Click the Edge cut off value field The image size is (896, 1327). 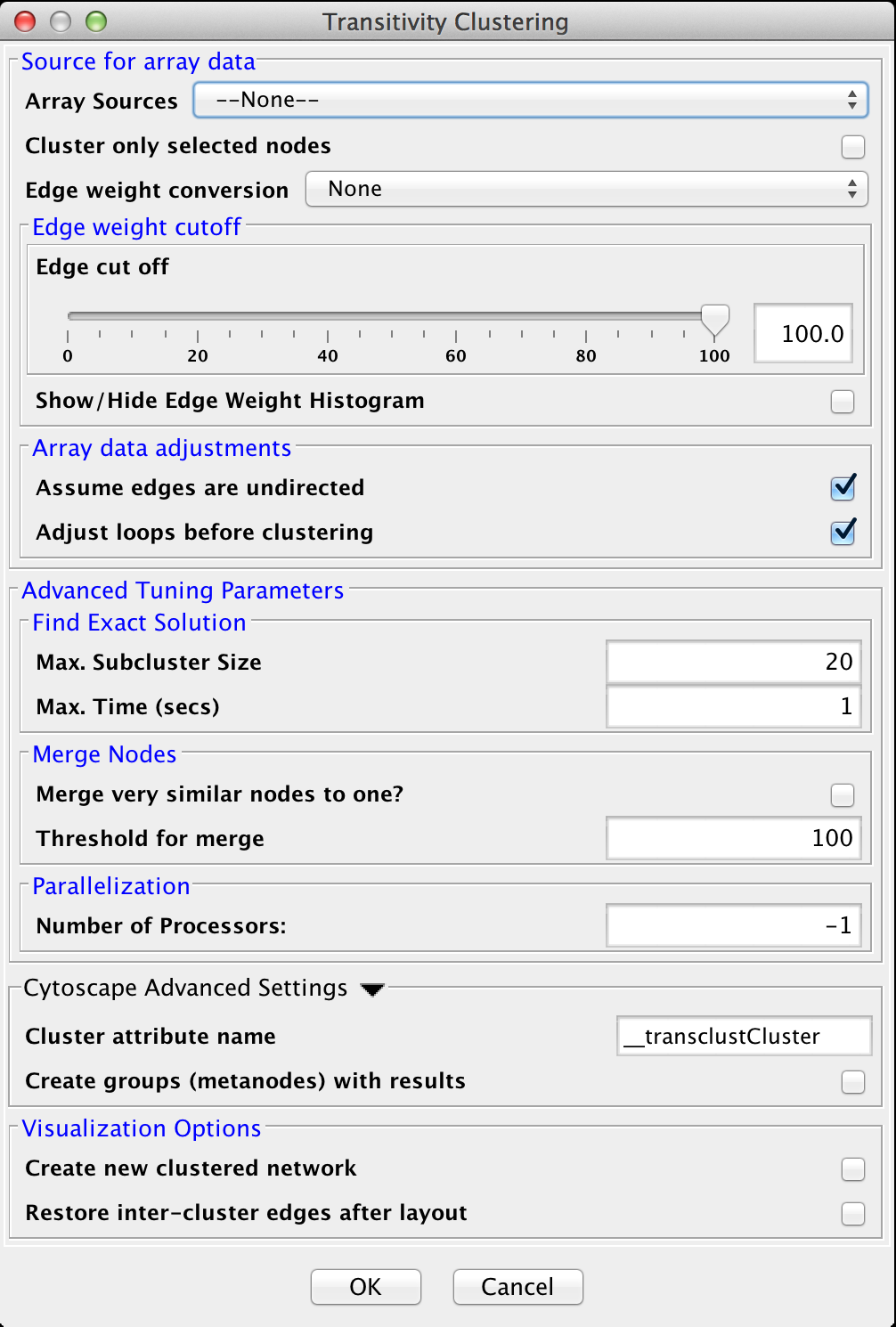click(802, 334)
